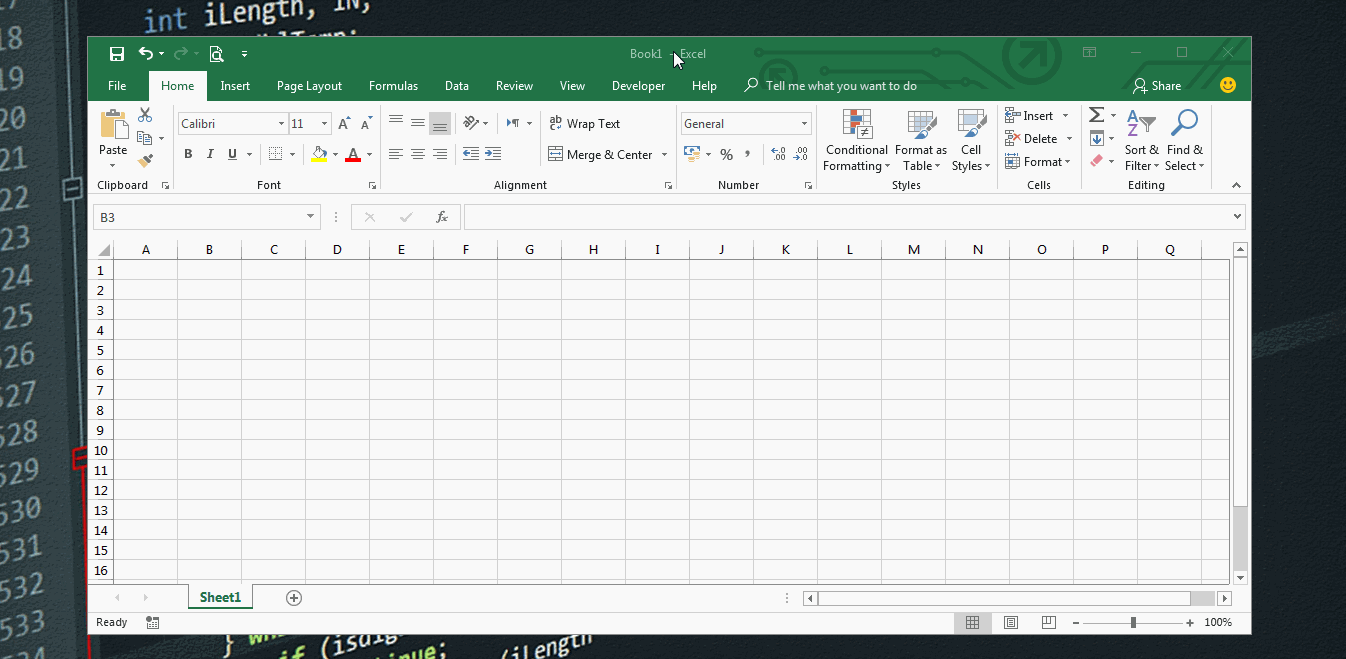The width and height of the screenshot is (1346, 659).
Task: Decrease decimal places
Action: point(800,154)
